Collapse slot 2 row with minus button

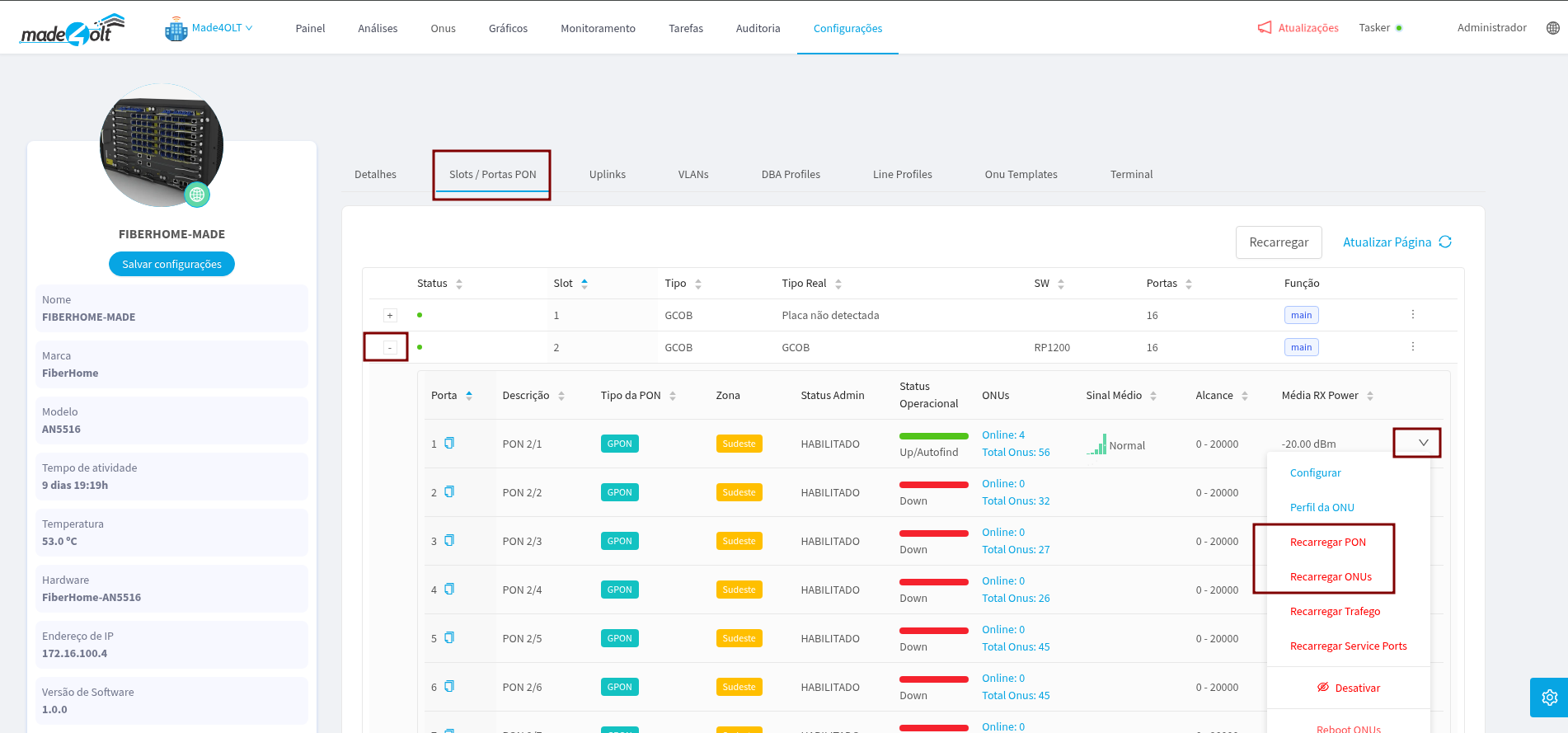(x=390, y=348)
